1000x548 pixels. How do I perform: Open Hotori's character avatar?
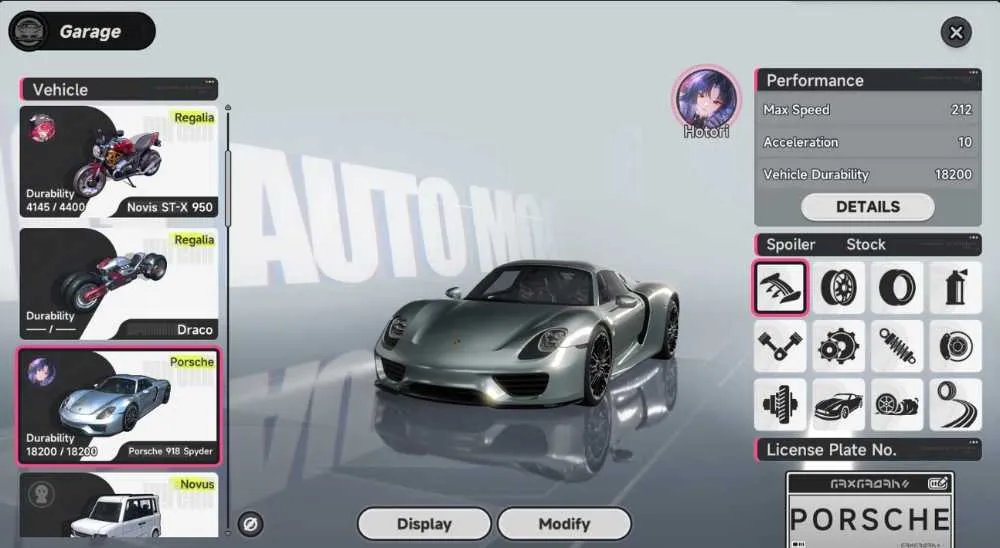coord(707,99)
